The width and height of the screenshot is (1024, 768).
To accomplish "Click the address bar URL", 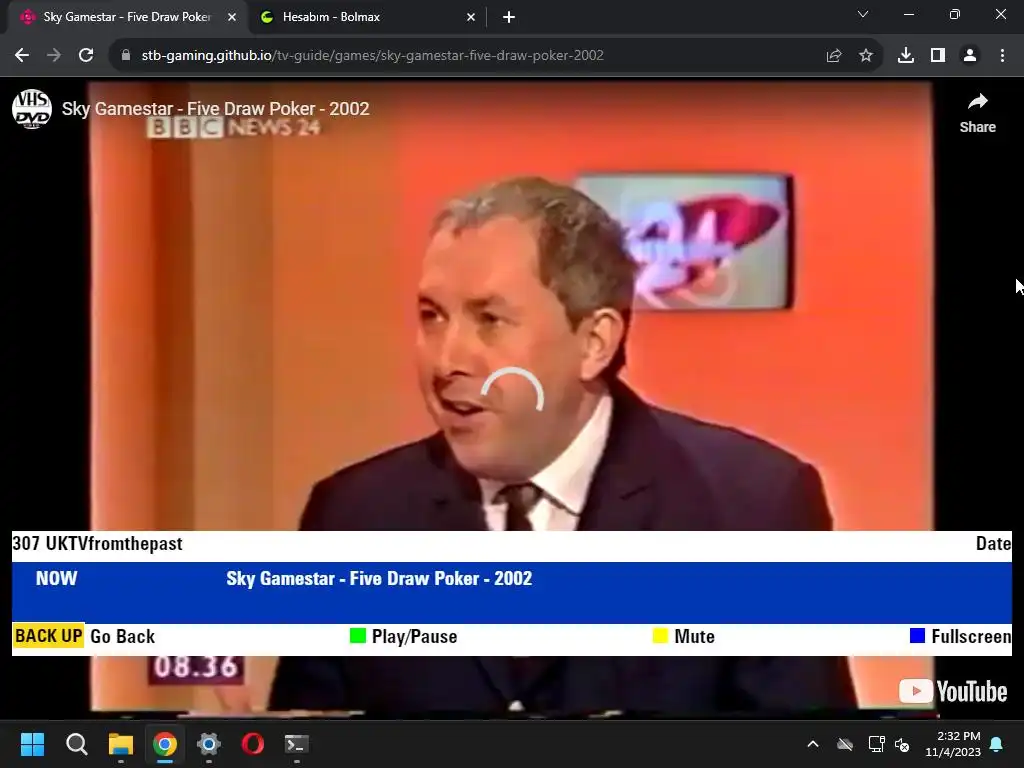I will point(372,56).
